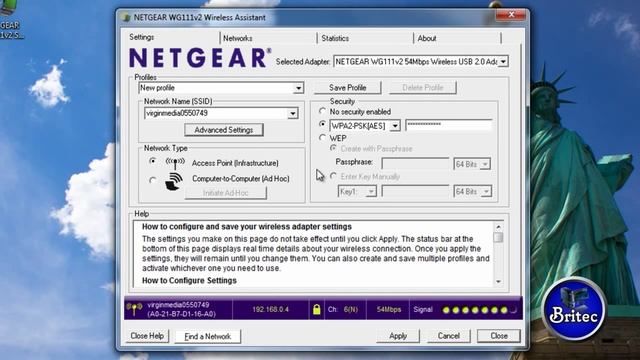This screenshot has width=640, height=360.
Task: Click the Close button at bottom
Action: pos(499,336)
